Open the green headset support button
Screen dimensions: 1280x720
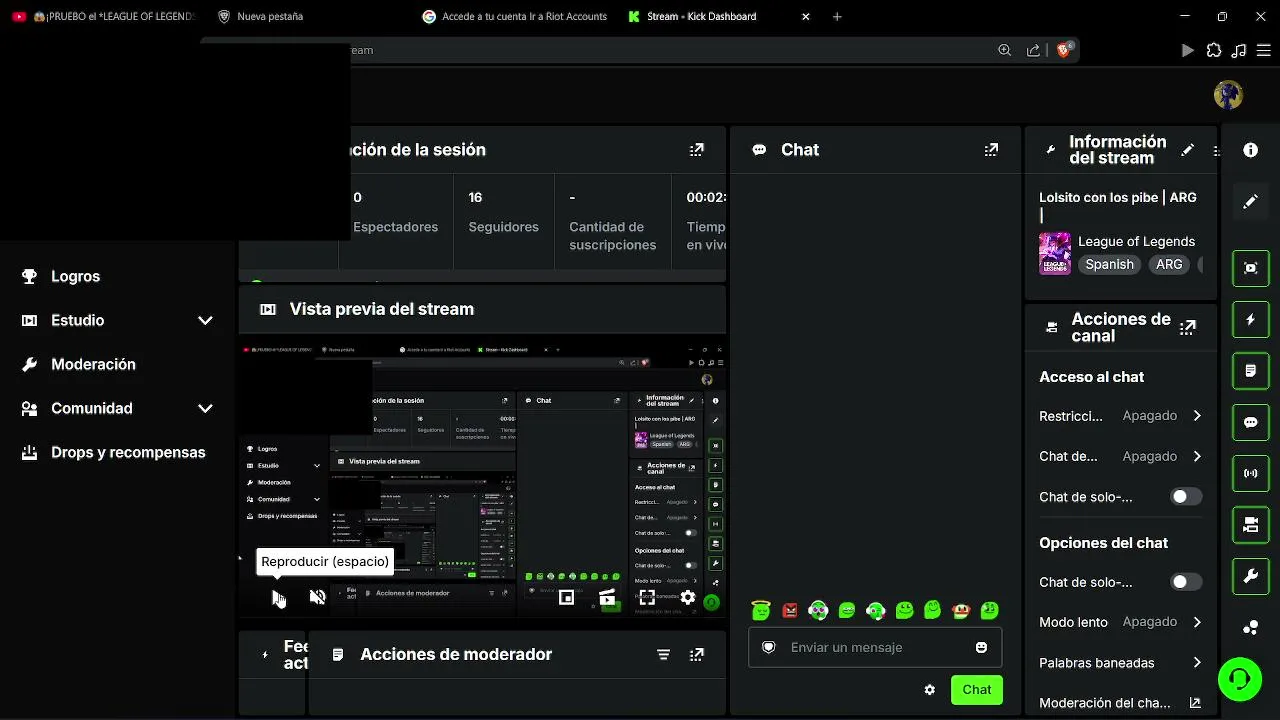[1240, 680]
